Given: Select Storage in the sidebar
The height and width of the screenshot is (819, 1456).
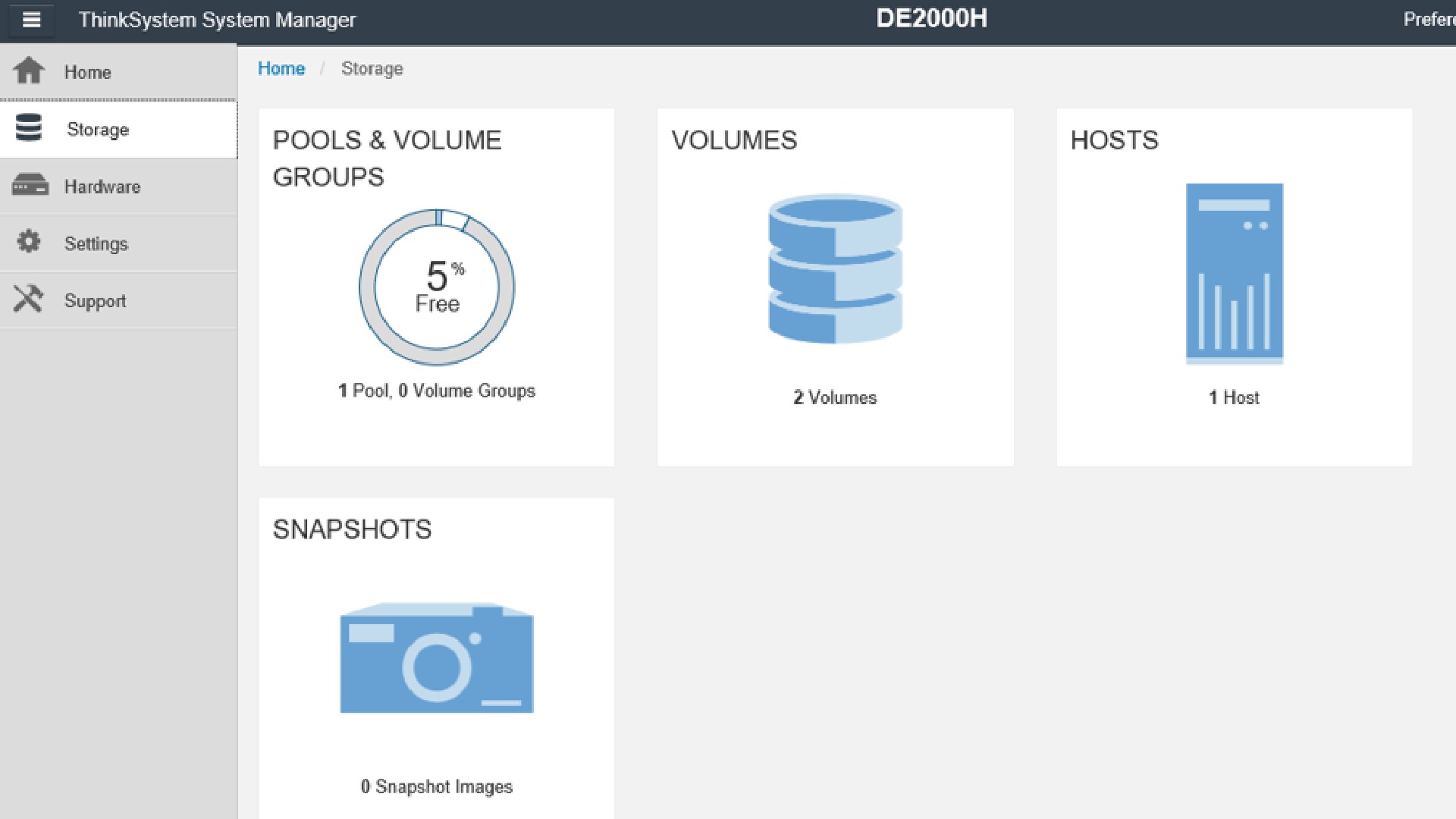Looking at the screenshot, I should tap(118, 130).
